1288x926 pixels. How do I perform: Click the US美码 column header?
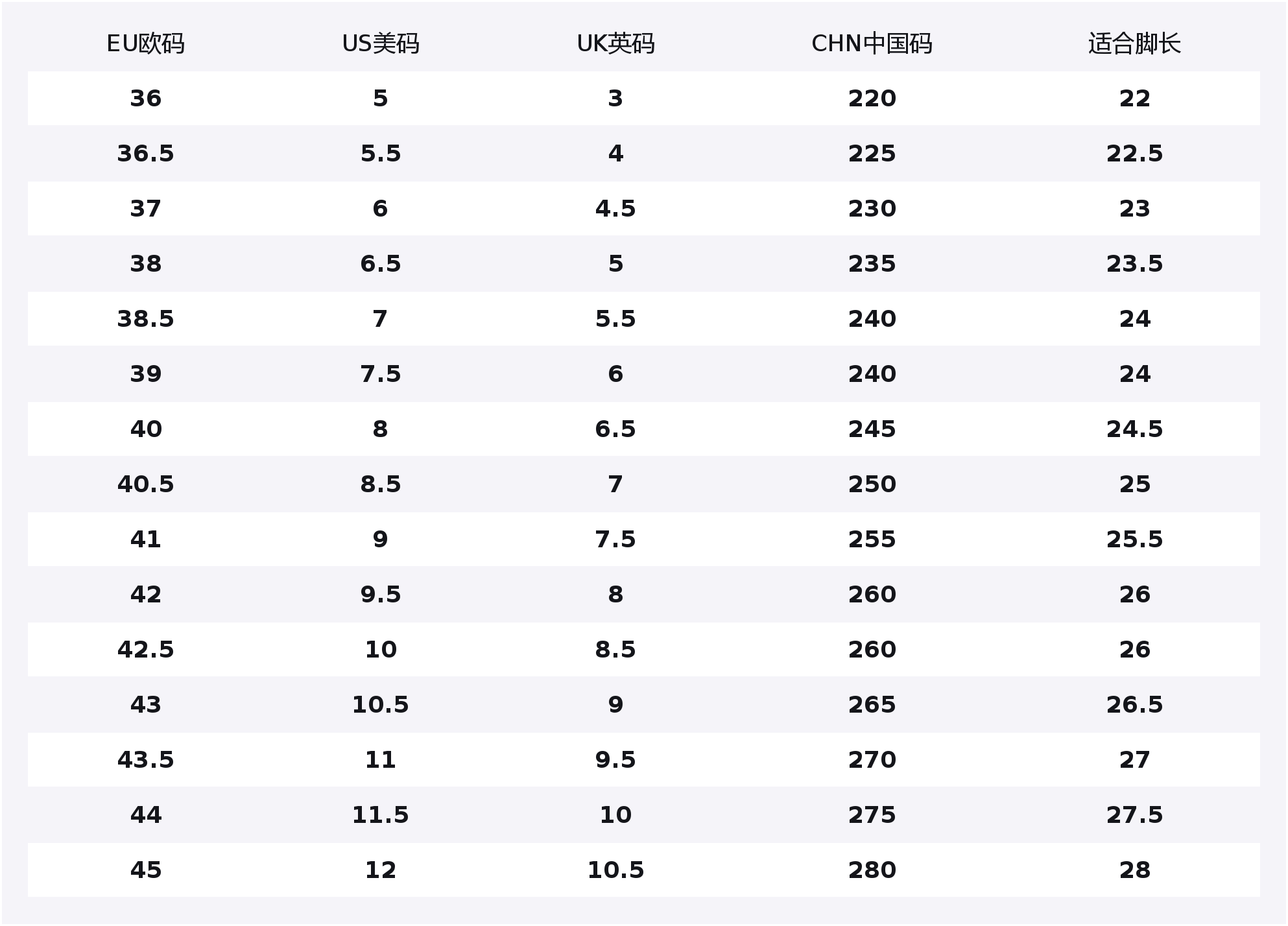point(381,43)
